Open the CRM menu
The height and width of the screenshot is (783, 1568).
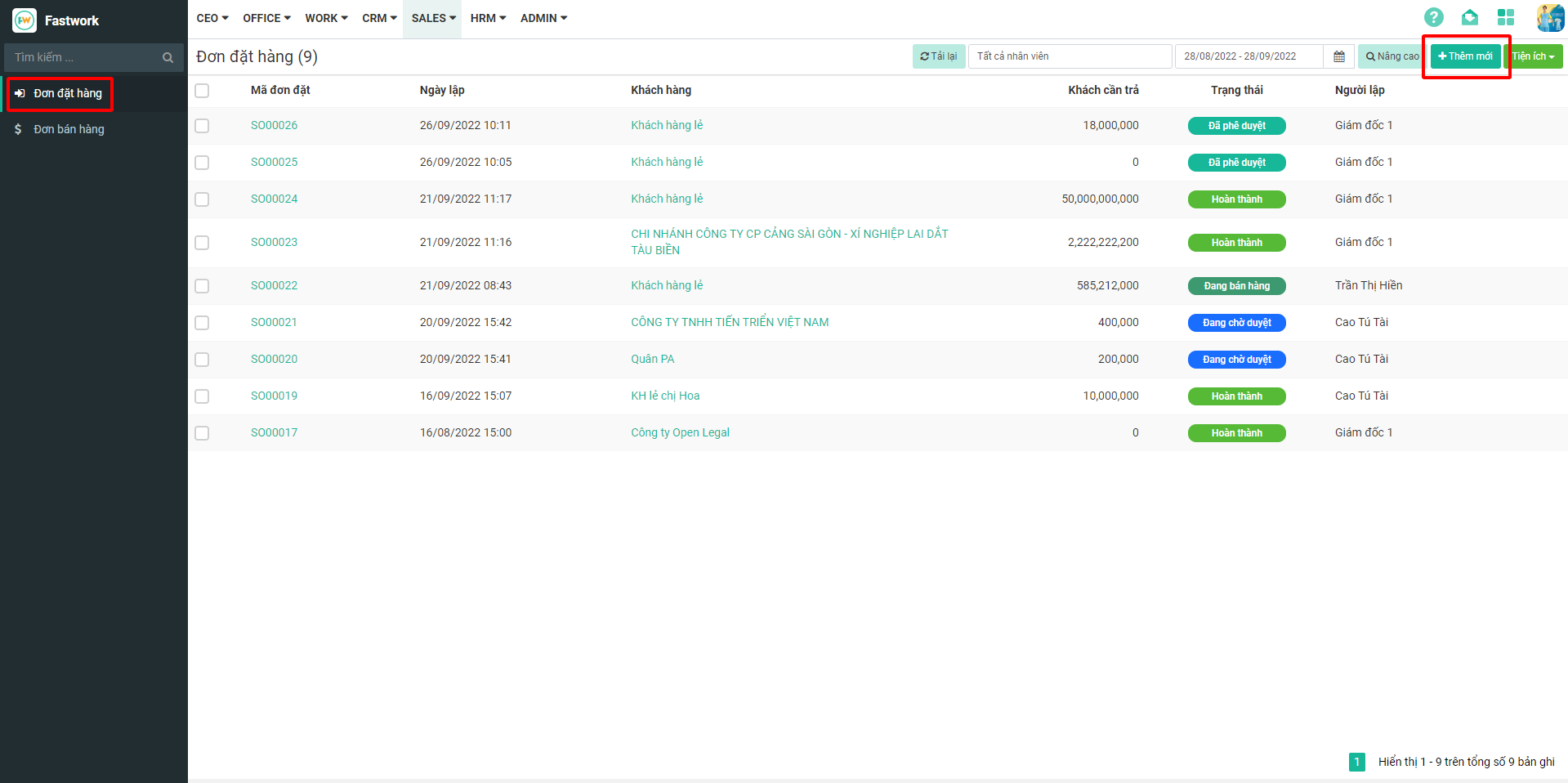(x=379, y=18)
